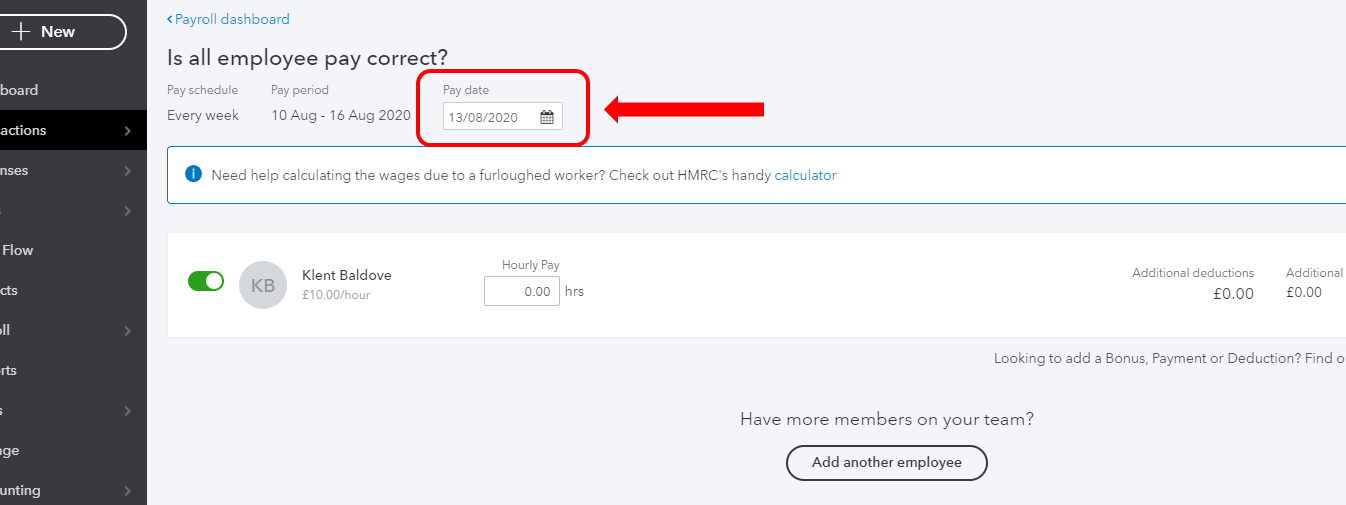The image size is (1346, 505).
Task: Expand the Transactions sidebar chevron
Action: point(127,131)
